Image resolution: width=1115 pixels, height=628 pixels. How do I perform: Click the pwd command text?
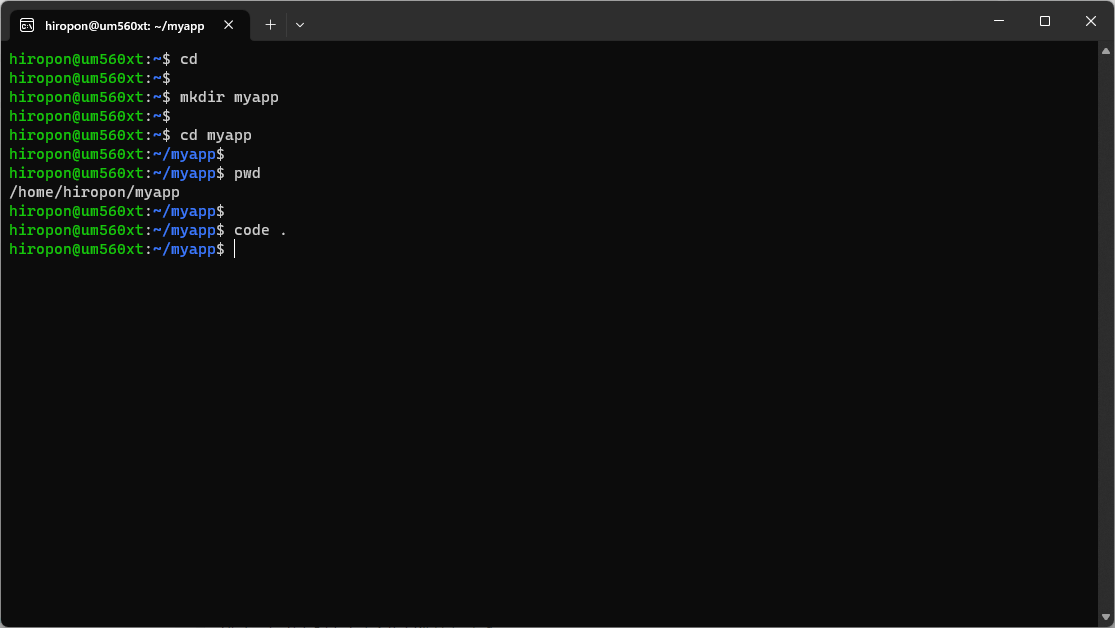[x=245, y=173]
